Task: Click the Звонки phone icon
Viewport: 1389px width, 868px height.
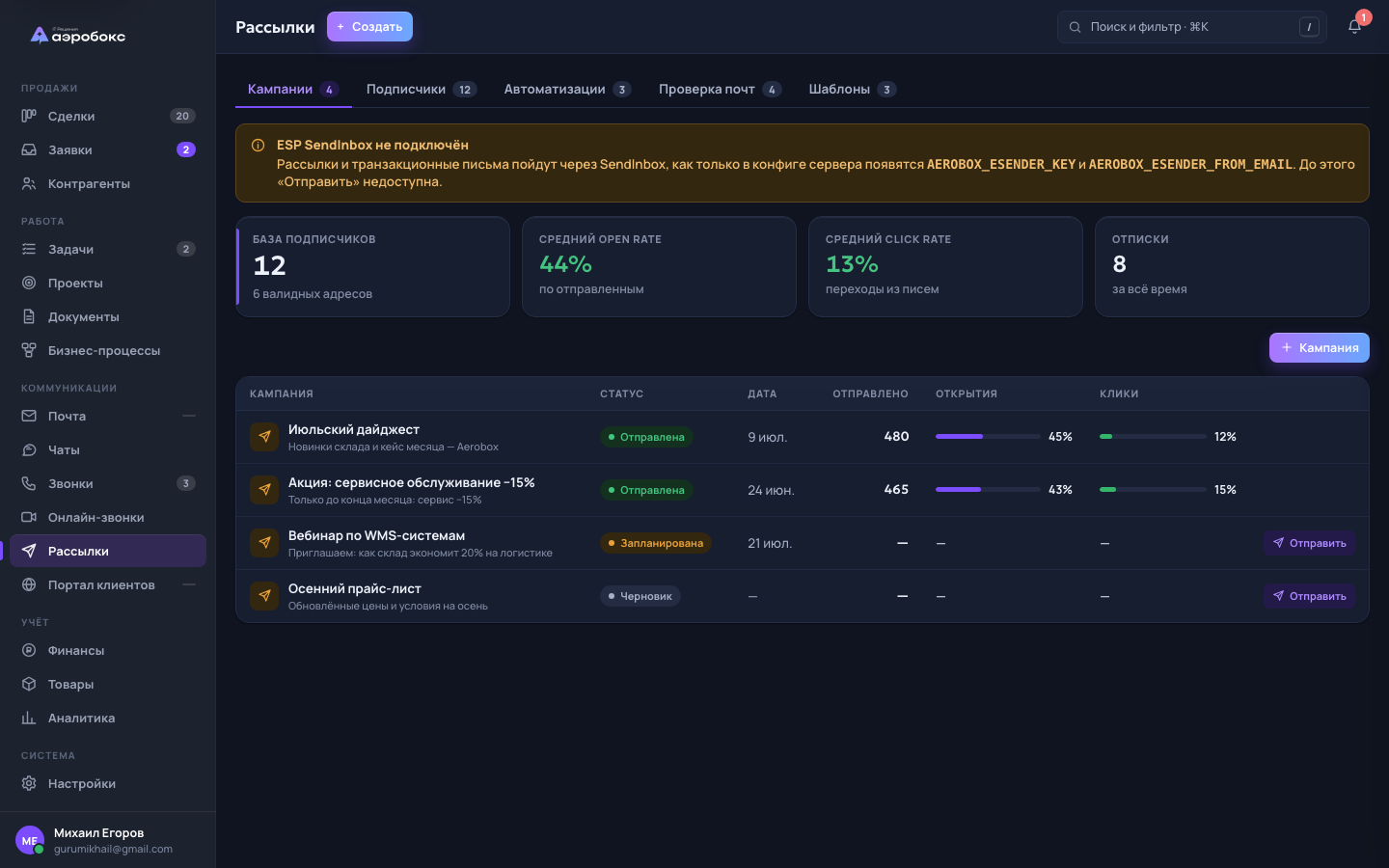Action: click(x=29, y=483)
